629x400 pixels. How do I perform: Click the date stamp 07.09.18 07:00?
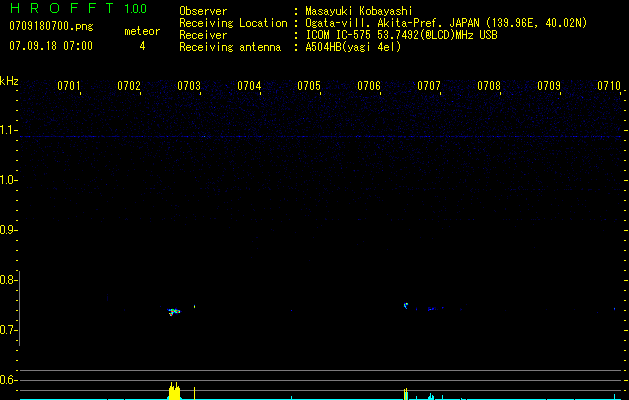tap(51, 46)
